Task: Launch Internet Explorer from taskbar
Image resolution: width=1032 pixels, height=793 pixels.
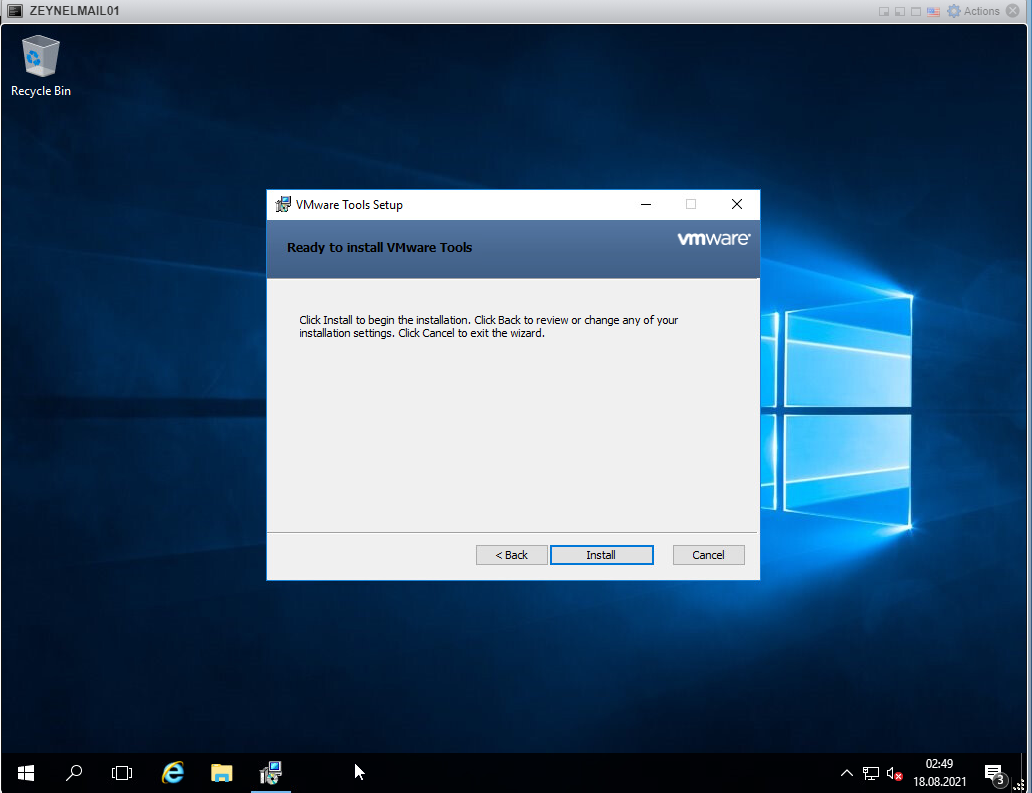Action: pyautogui.click(x=172, y=773)
